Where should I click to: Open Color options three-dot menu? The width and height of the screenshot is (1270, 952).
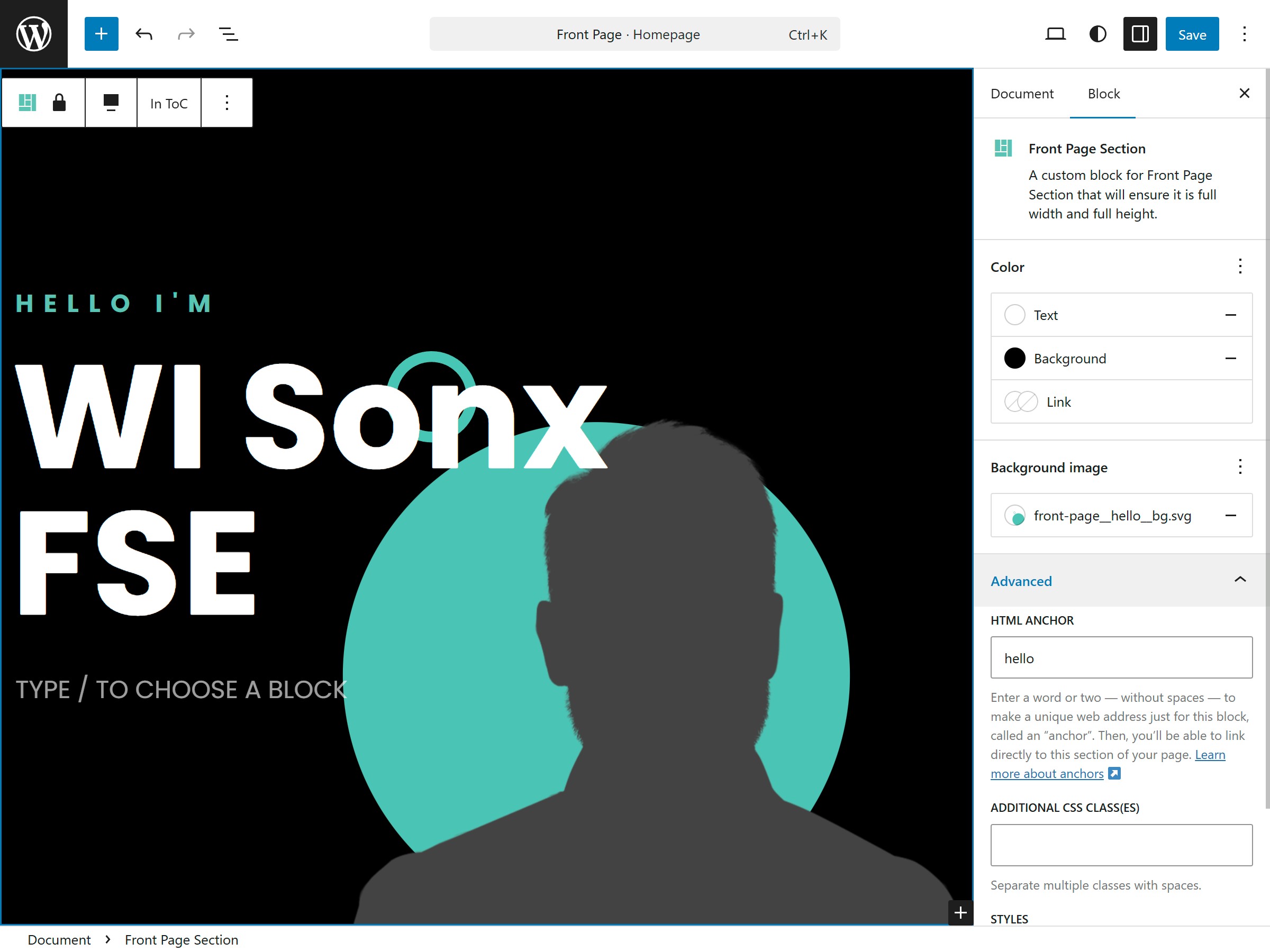click(1239, 266)
